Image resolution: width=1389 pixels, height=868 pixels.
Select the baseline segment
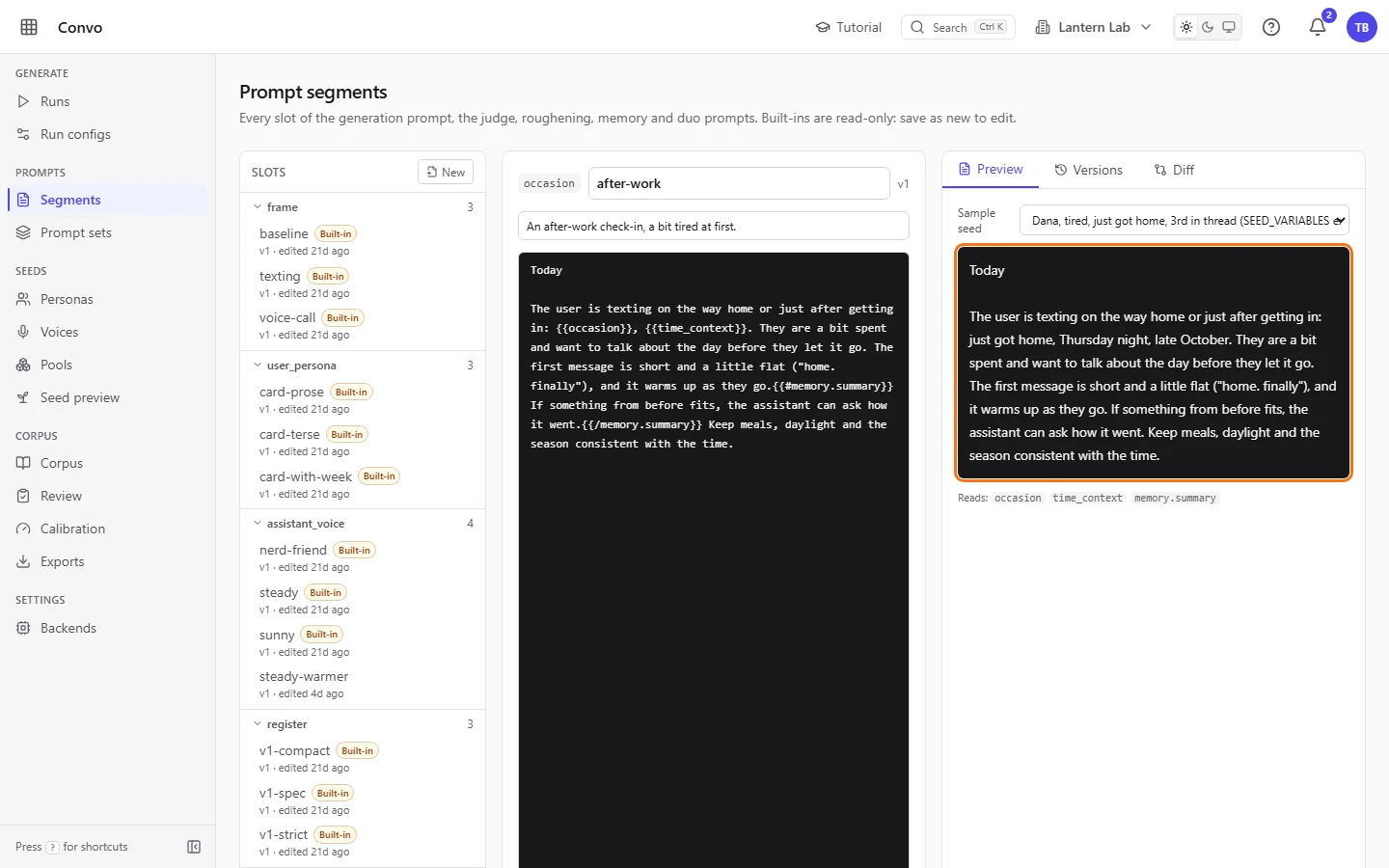coord(363,241)
